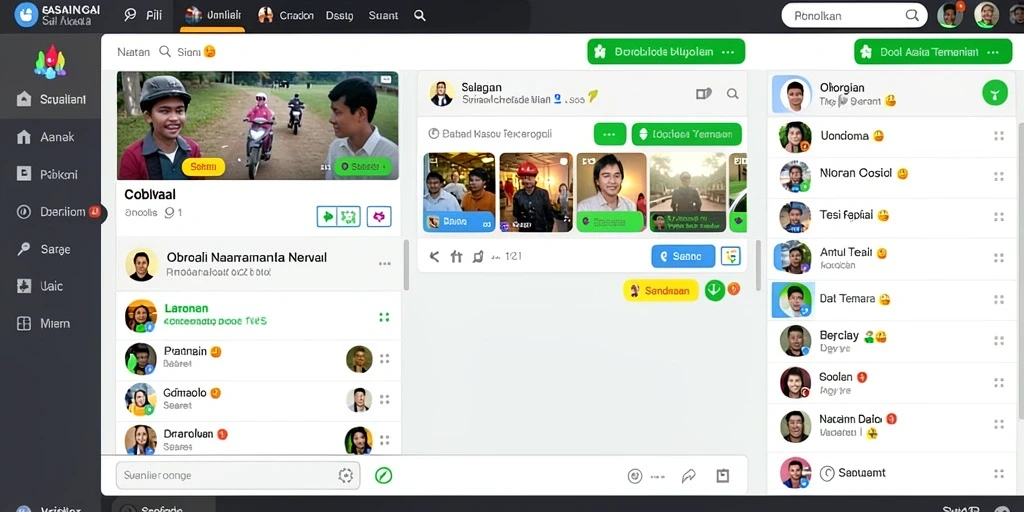Open the second profile avatar in top right
This screenshot has height=512, width=1024.
pos(987,15)
